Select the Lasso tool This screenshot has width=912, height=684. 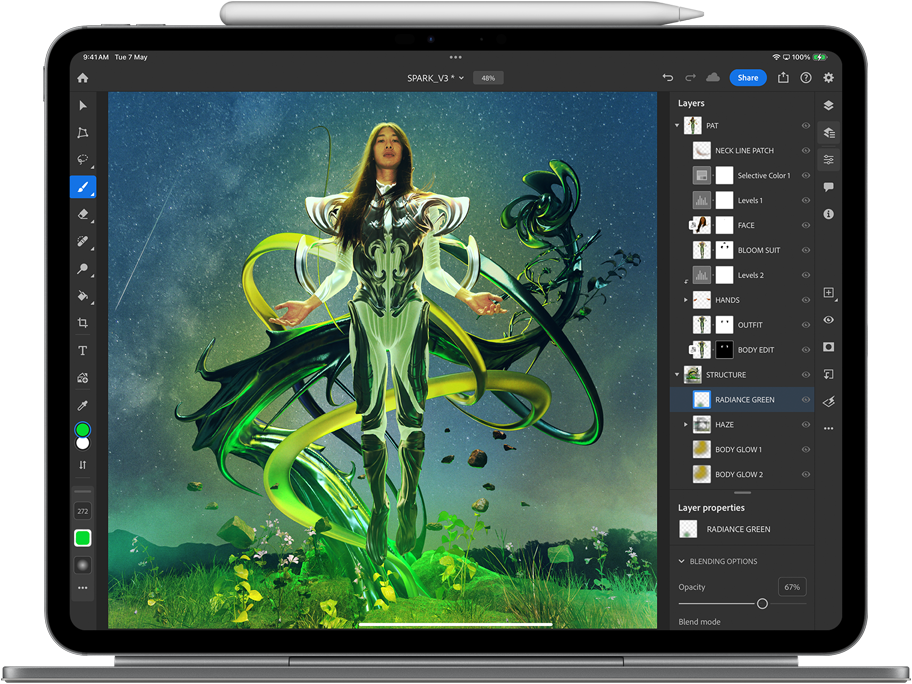83,160
